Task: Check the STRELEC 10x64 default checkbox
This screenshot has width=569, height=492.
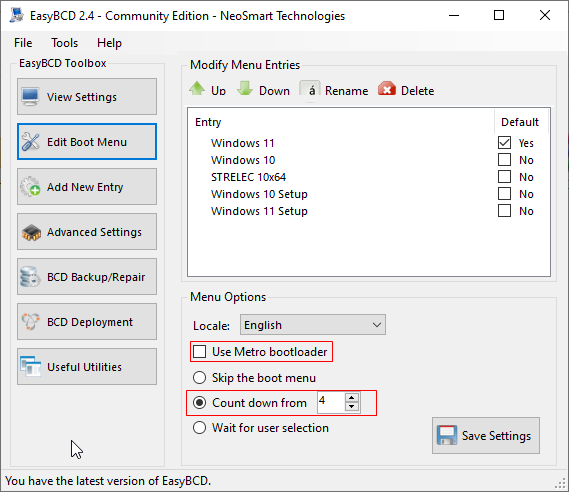Action: click(x=504, y=177)
